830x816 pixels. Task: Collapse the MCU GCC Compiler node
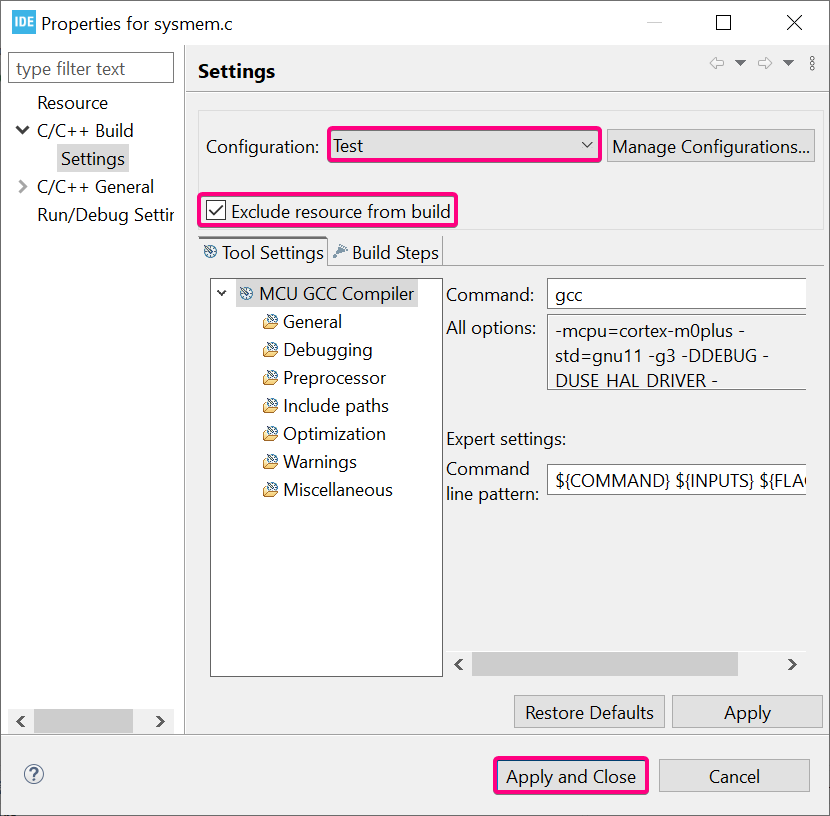tap(222, 294)
